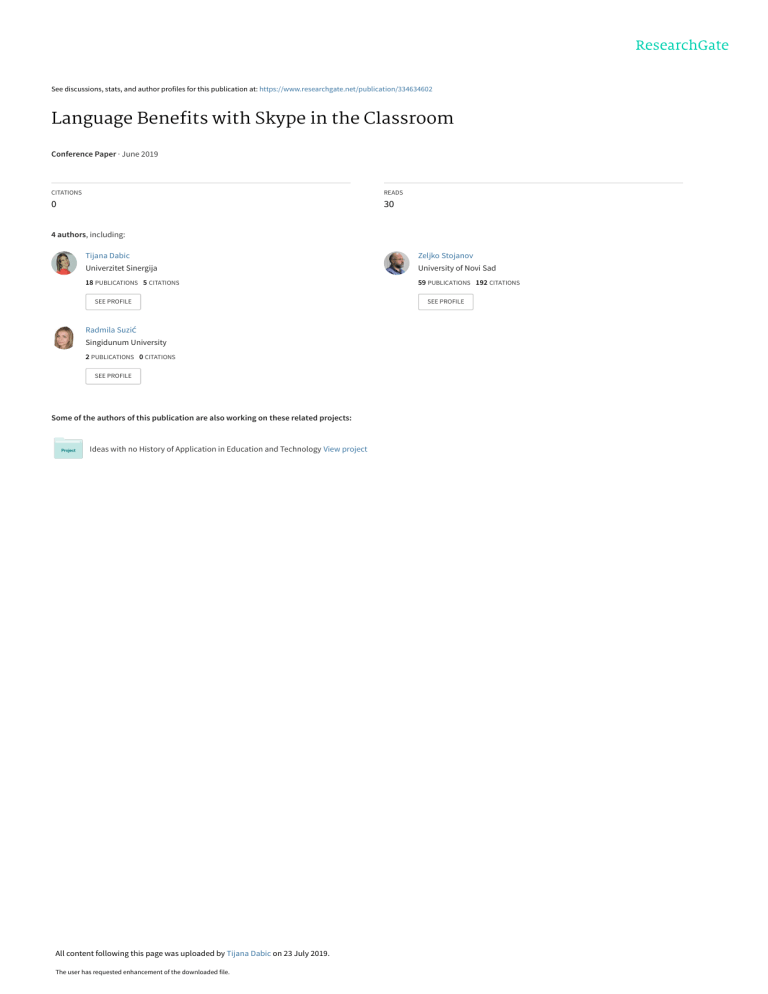Open the View project link
Screen dimensions: 768x994
click(345, 449)
